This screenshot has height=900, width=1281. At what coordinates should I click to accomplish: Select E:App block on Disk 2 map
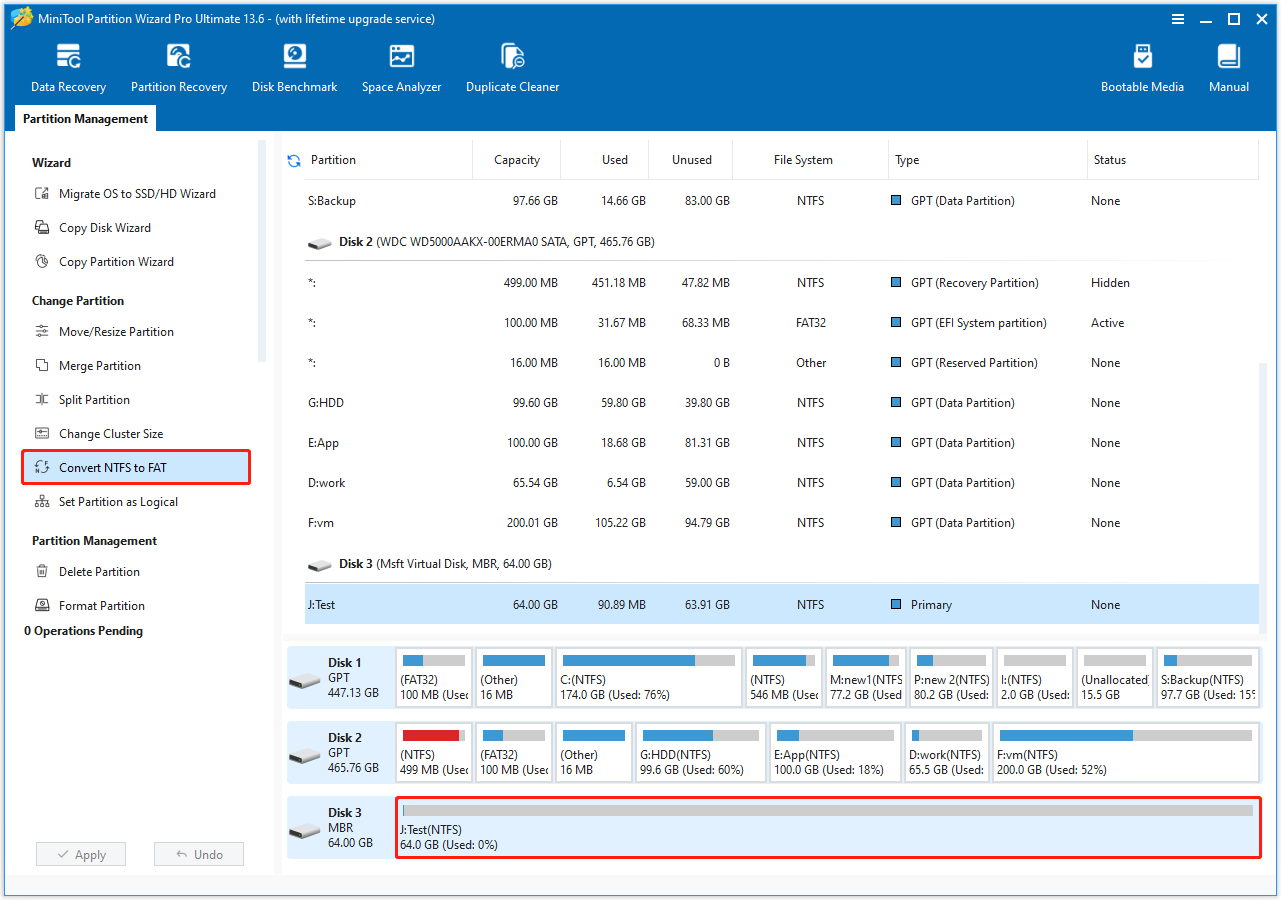click(x=835, y=752)
